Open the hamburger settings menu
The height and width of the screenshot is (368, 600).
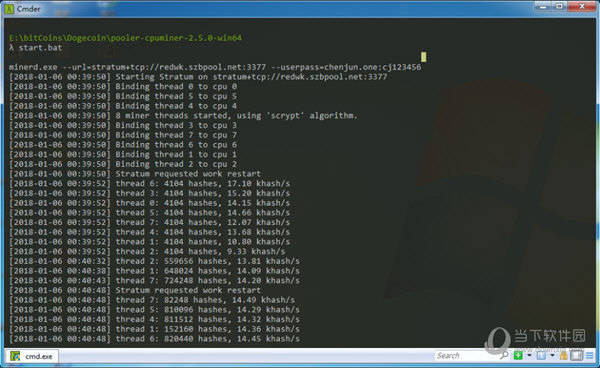(590, 355)
